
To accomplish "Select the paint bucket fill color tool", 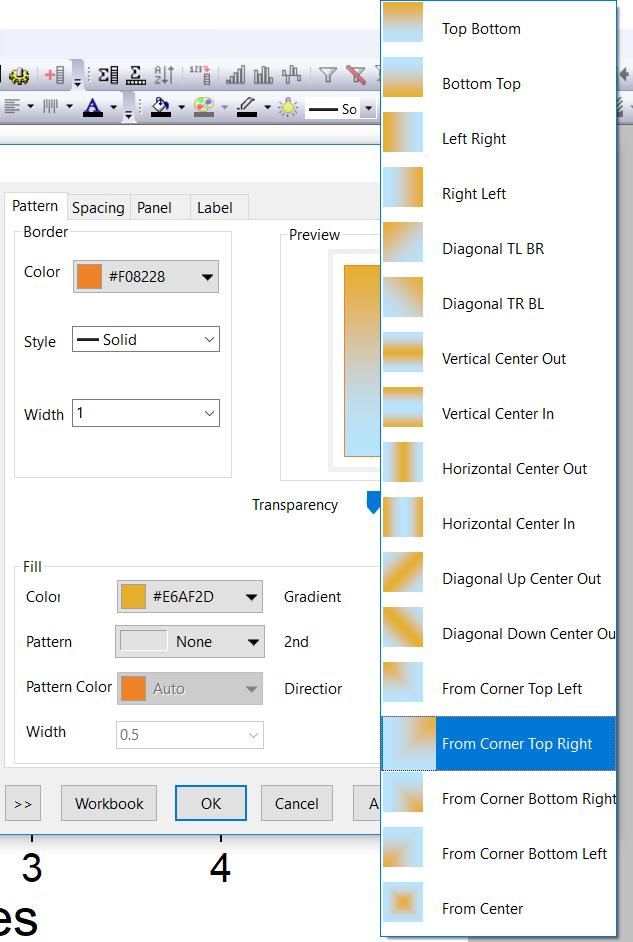I will (160, 107).
